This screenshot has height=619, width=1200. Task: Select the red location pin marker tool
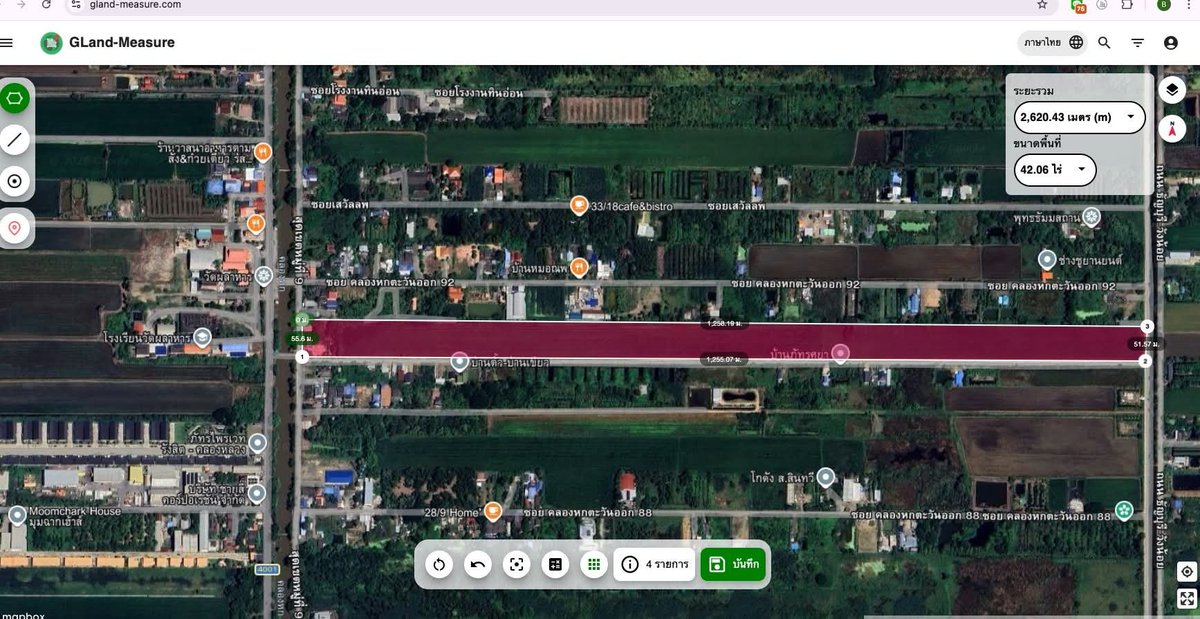point(15,229)
